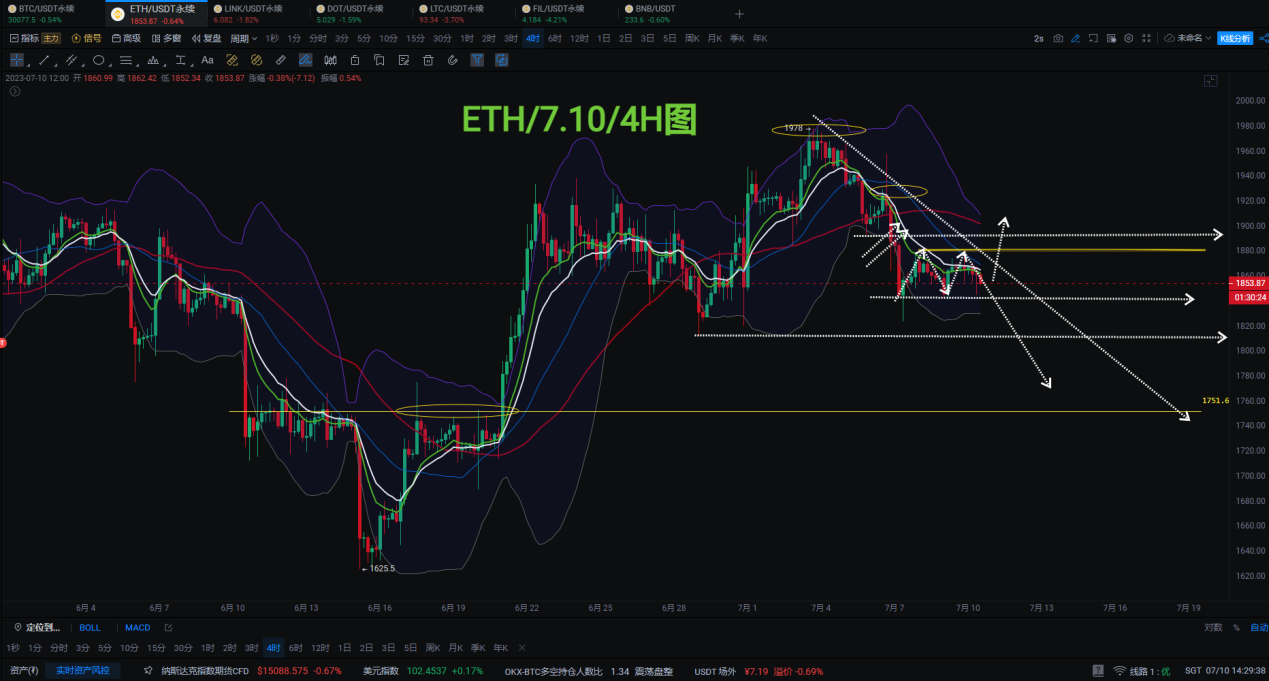Click the 资产 assets label
The image size is (1269, 681).
click(24, 670)
